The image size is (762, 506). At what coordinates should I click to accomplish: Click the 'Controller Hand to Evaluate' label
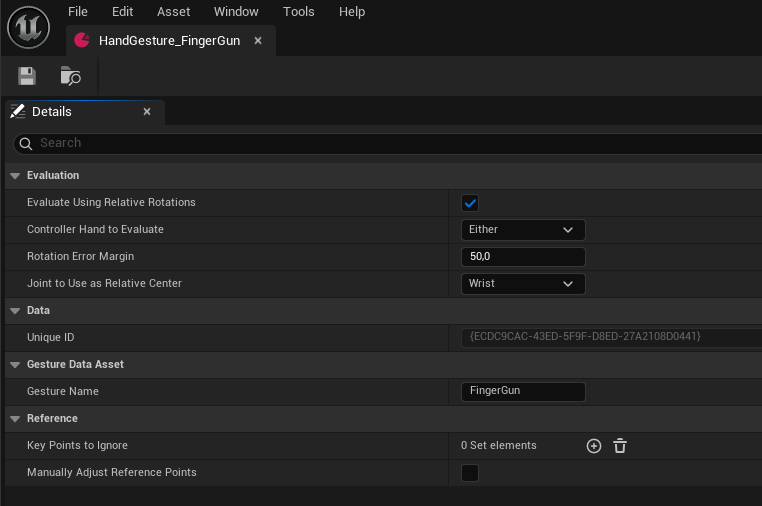point(95,229)
